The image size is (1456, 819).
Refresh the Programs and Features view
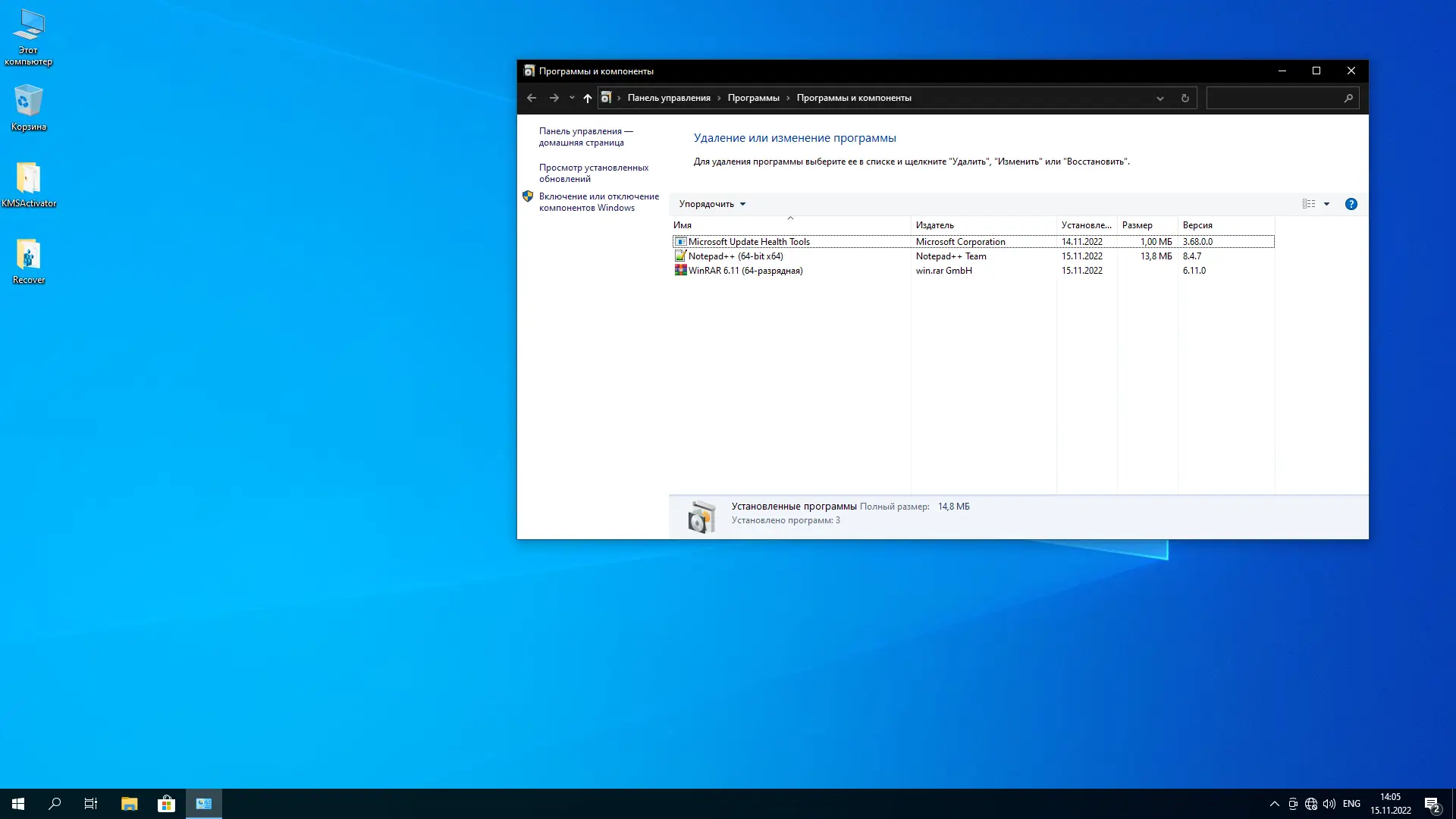(1185, 98)
